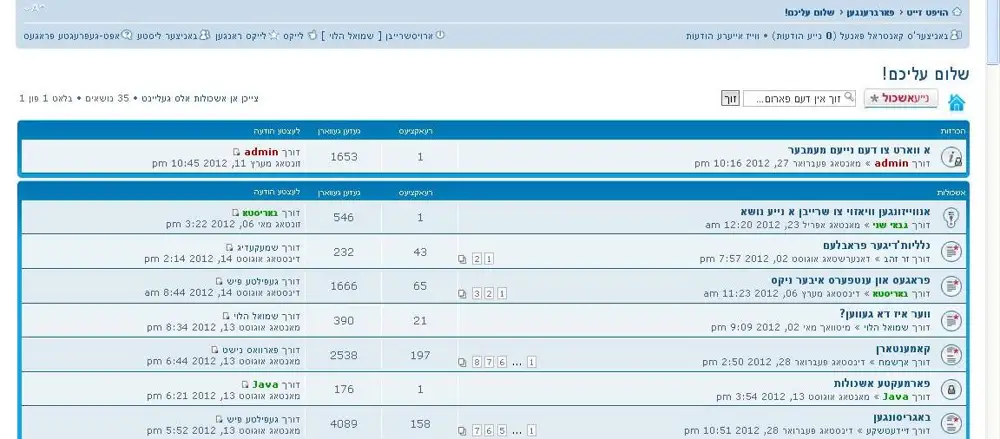Click the sticky lightbulb icon for אנווייזונגען topic
This screenshot has height=439, width=1000.
coord(951,218)
